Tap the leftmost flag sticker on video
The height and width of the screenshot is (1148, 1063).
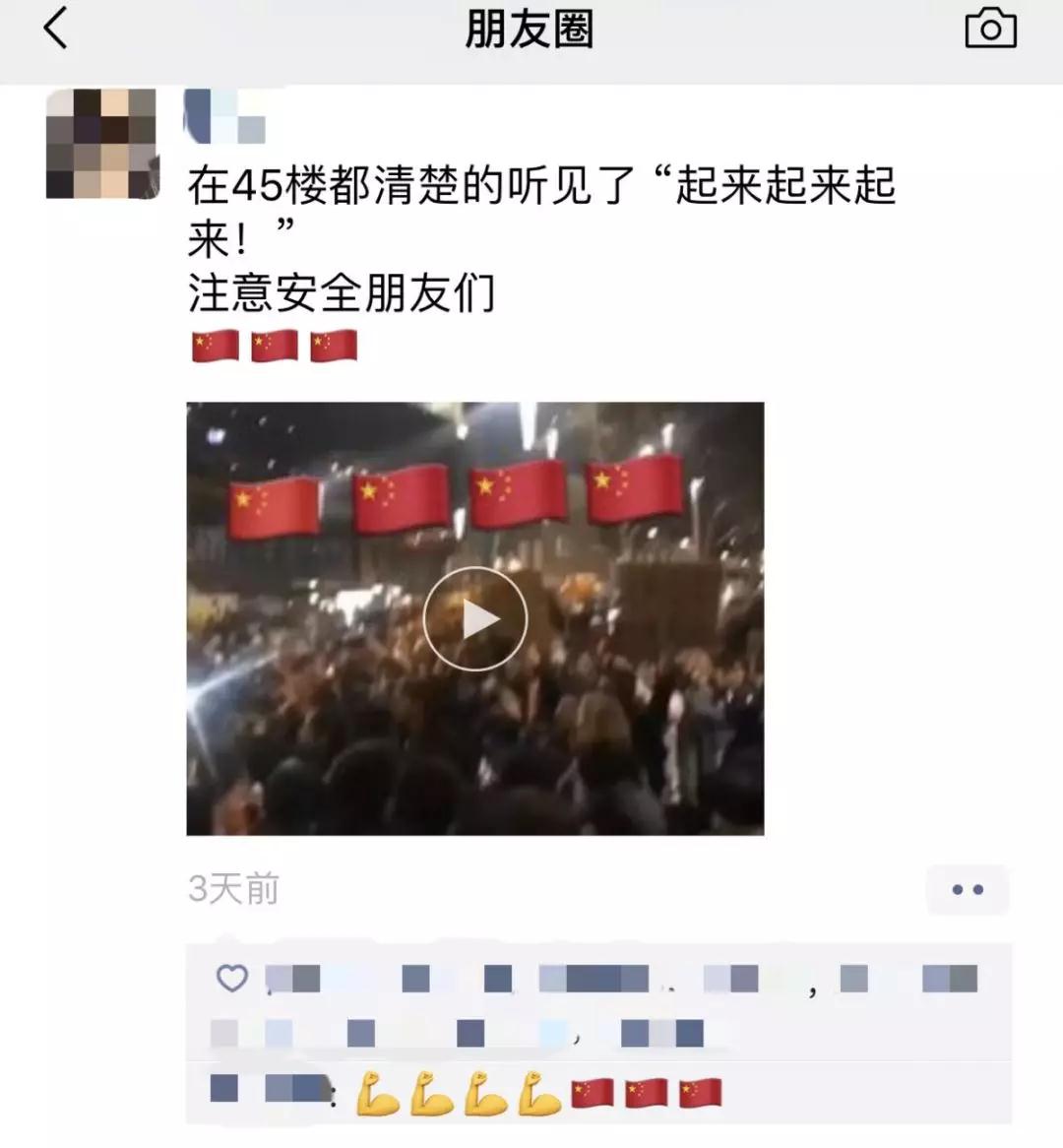point(275,507)
